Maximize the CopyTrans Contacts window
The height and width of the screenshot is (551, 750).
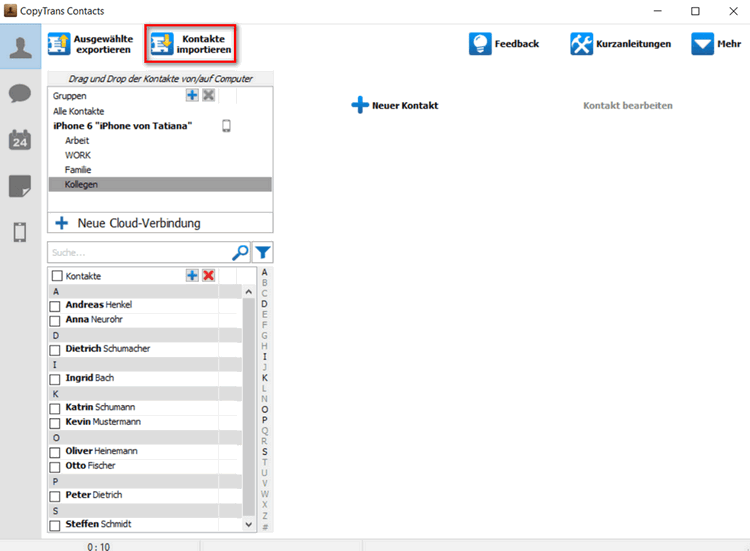[695, 11]
